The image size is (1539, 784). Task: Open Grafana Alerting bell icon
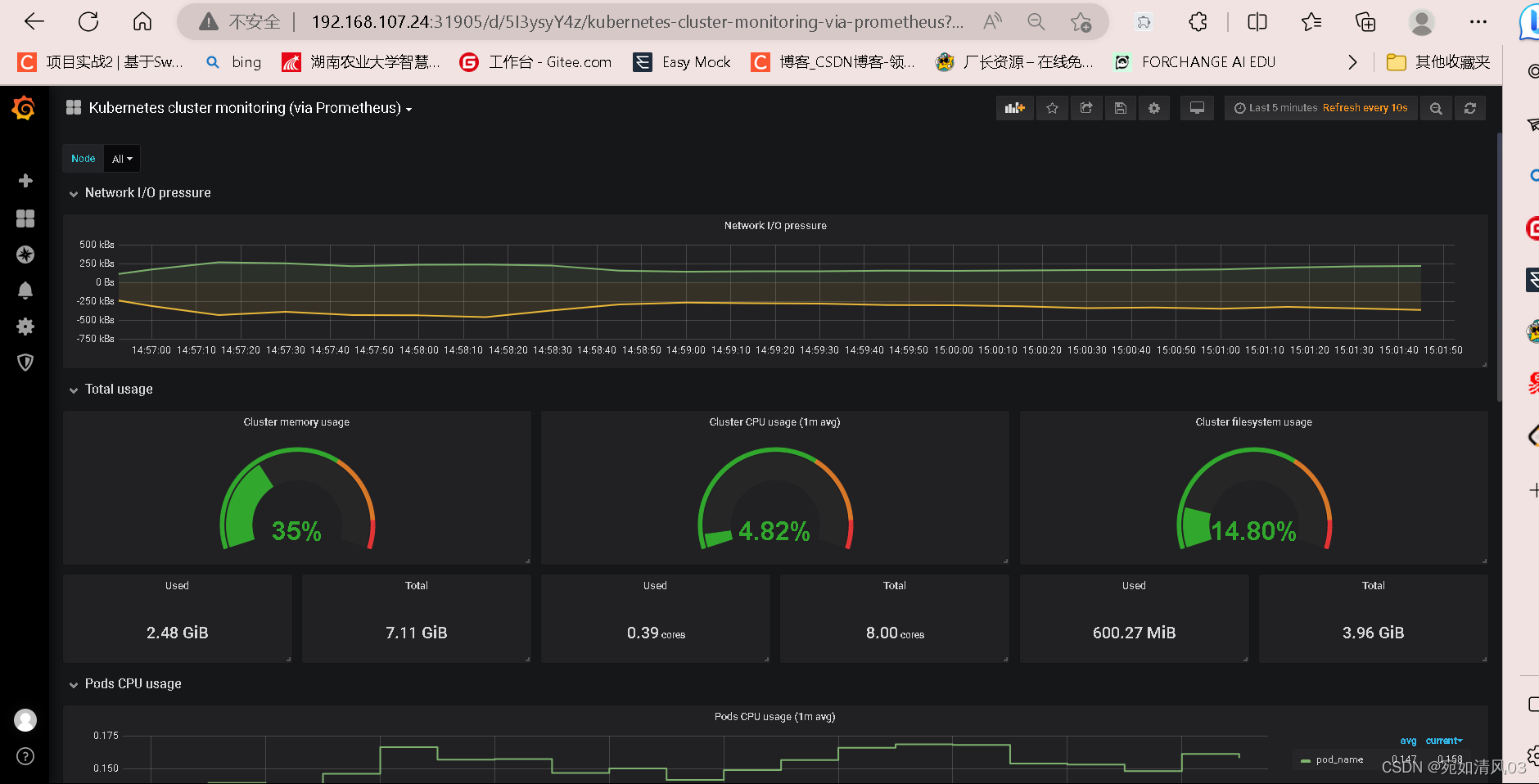tap(25, 291)
